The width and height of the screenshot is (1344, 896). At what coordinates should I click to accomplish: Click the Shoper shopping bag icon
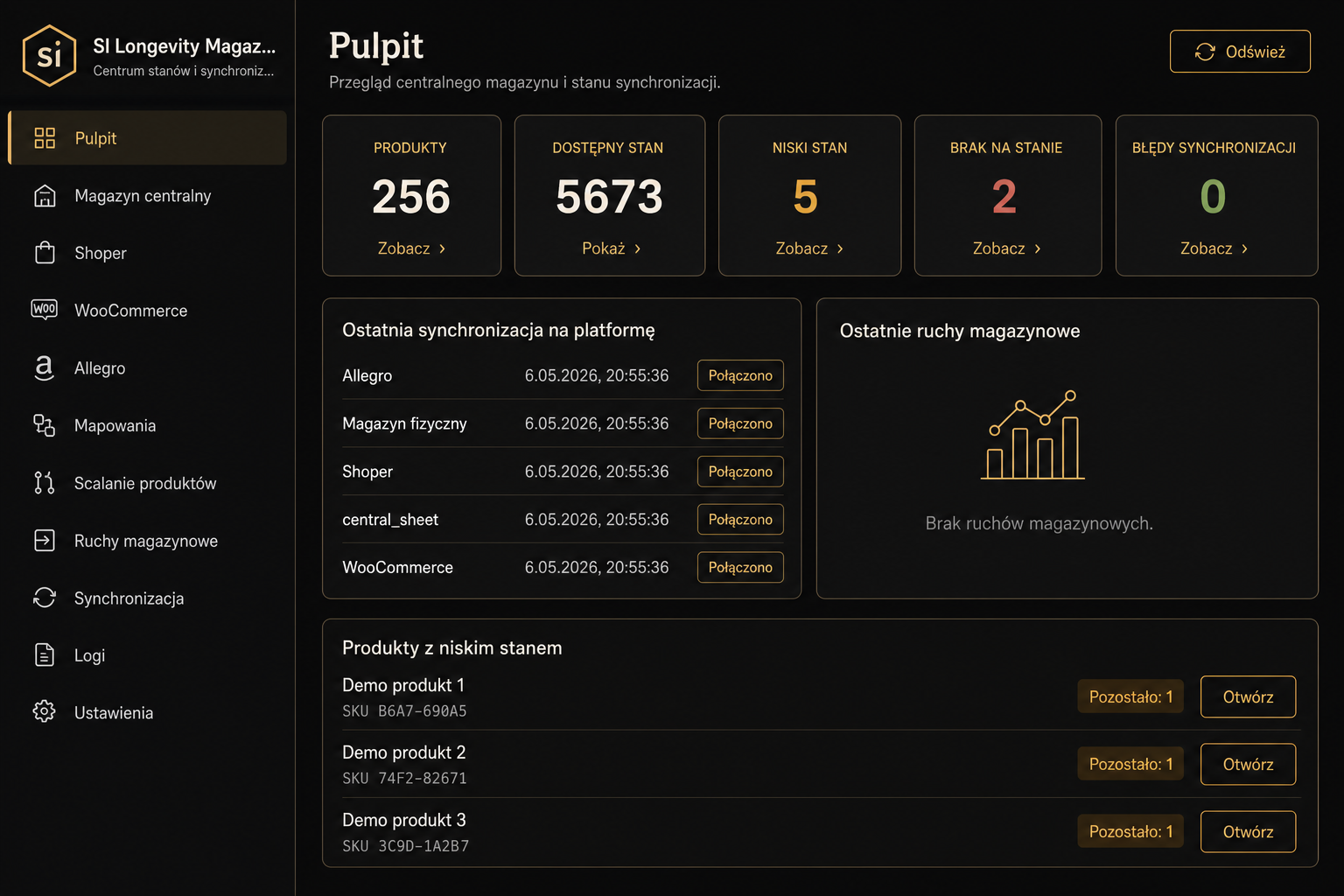45,253
